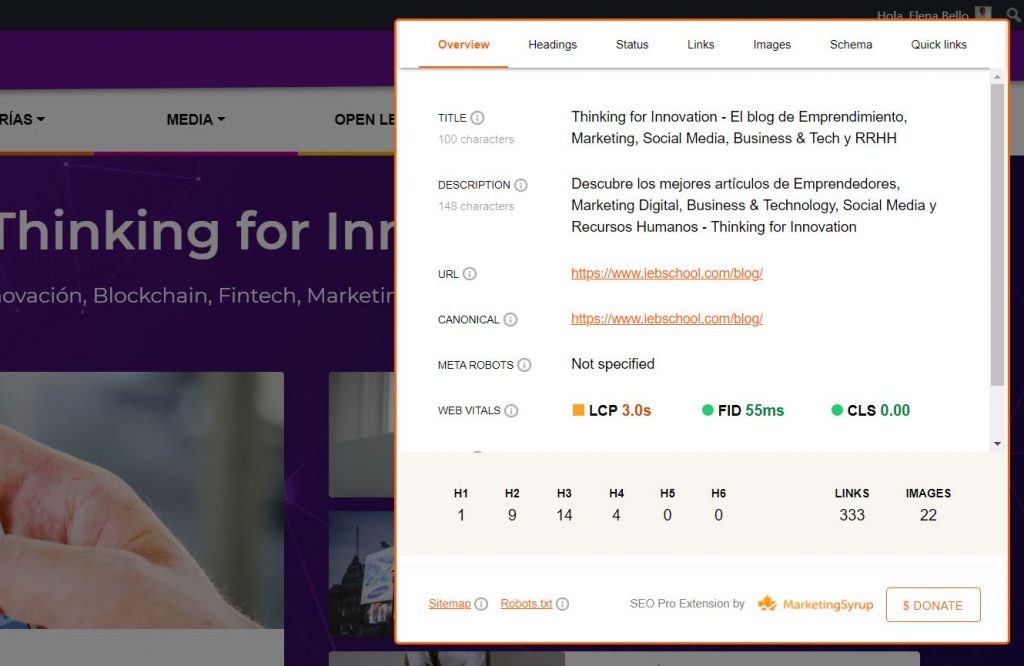Click the WEB VITALS info icon
Viewport: 1024px width, 666px height.
[x=511, y=411]
